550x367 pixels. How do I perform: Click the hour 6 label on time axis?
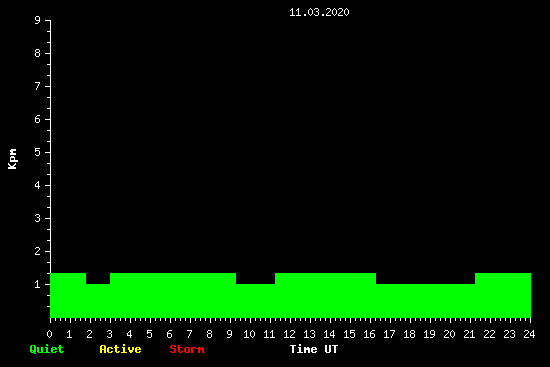[169, 334]
